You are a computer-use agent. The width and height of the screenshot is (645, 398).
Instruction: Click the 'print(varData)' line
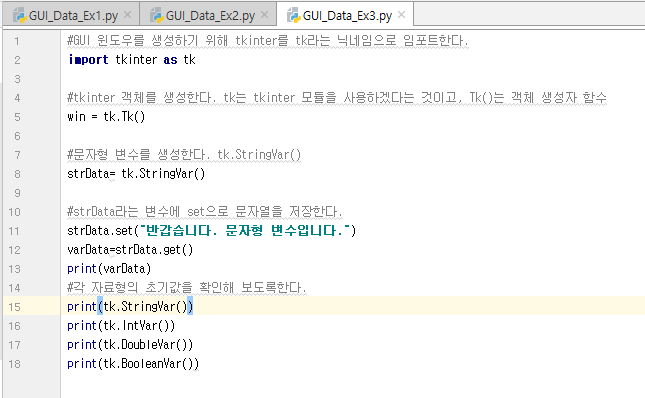[x=109, y=269]
